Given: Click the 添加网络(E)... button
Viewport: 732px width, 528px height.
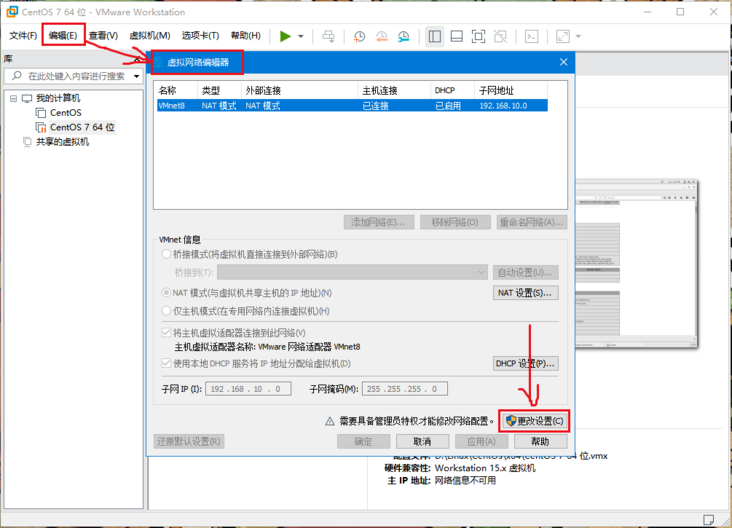Looking at the screenshot, I should pyautogui.click(x=379, y=222).
